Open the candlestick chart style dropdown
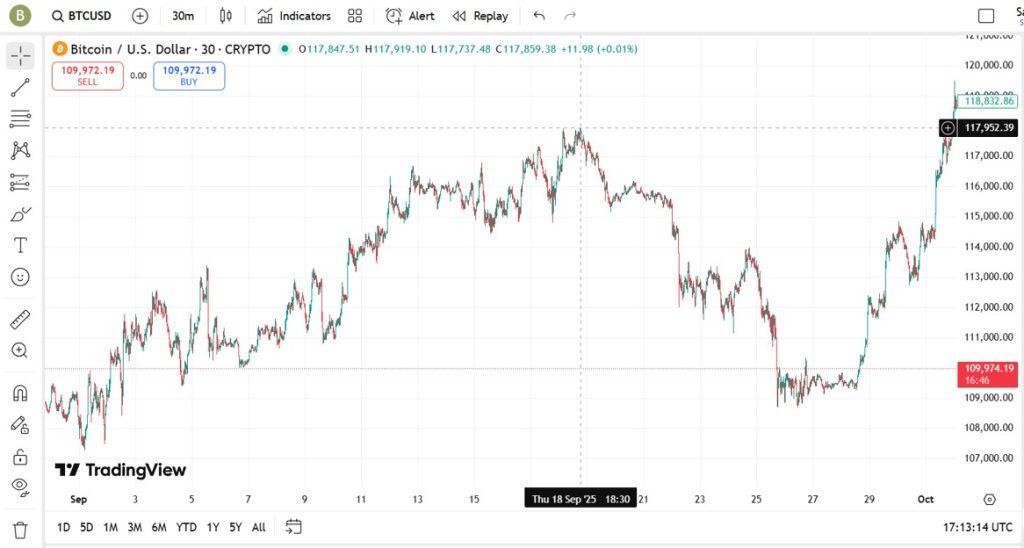Screen dimensions: 1024x548 [225, 16]
